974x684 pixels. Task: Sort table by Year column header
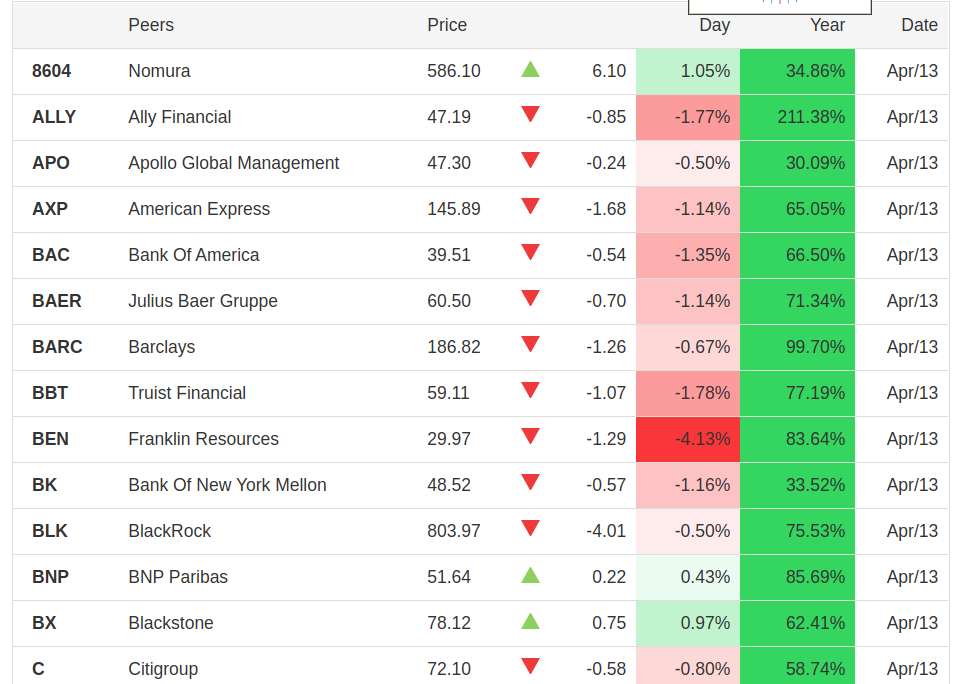[x=827, y=25]
